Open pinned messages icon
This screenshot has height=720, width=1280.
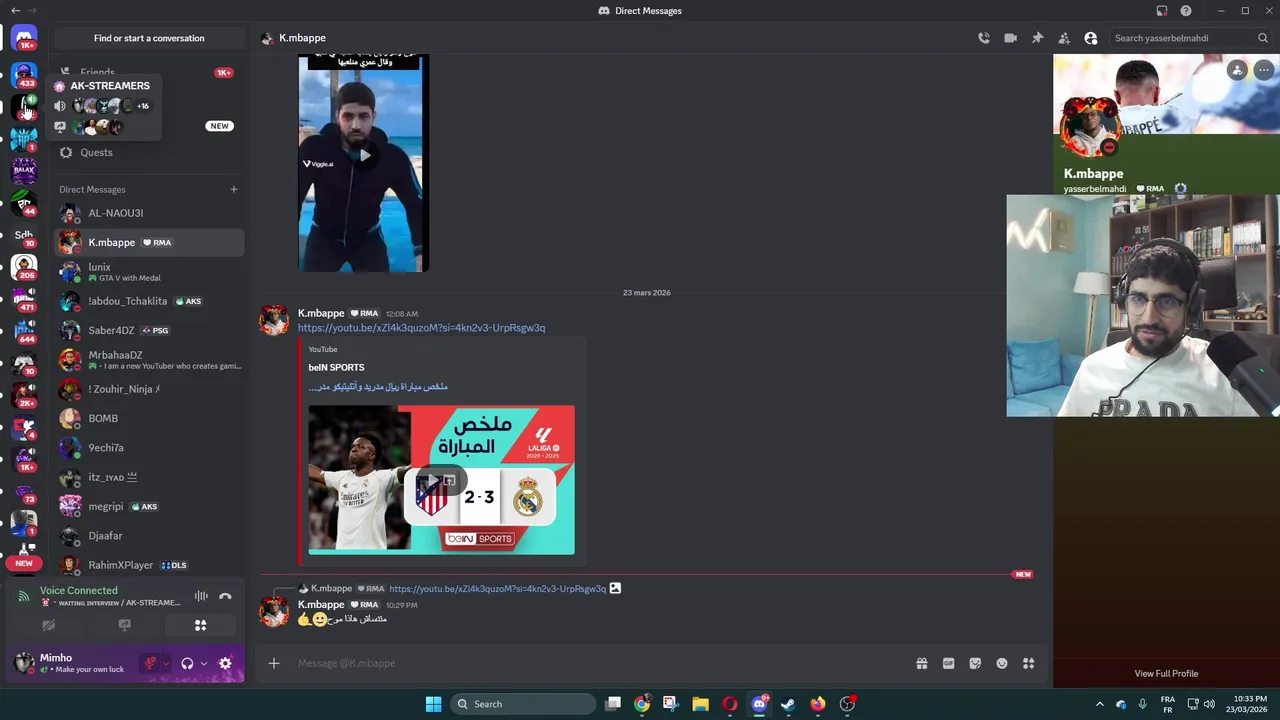pos(1037,38)
